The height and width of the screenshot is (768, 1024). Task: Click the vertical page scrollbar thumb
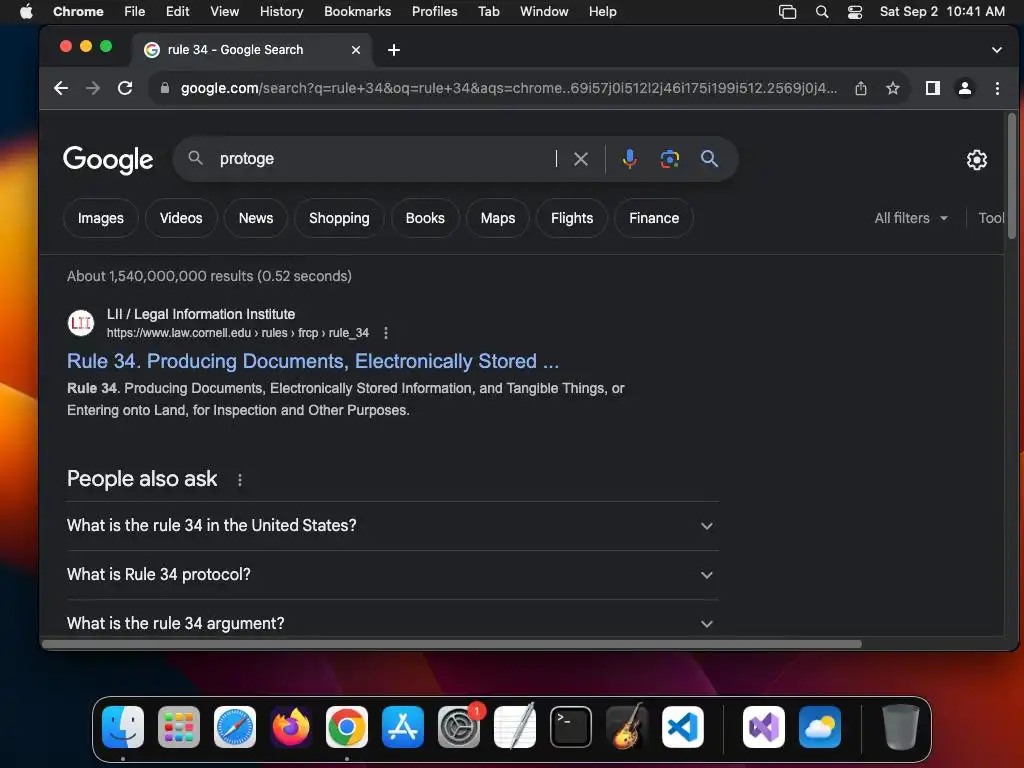pos(1012,176)
